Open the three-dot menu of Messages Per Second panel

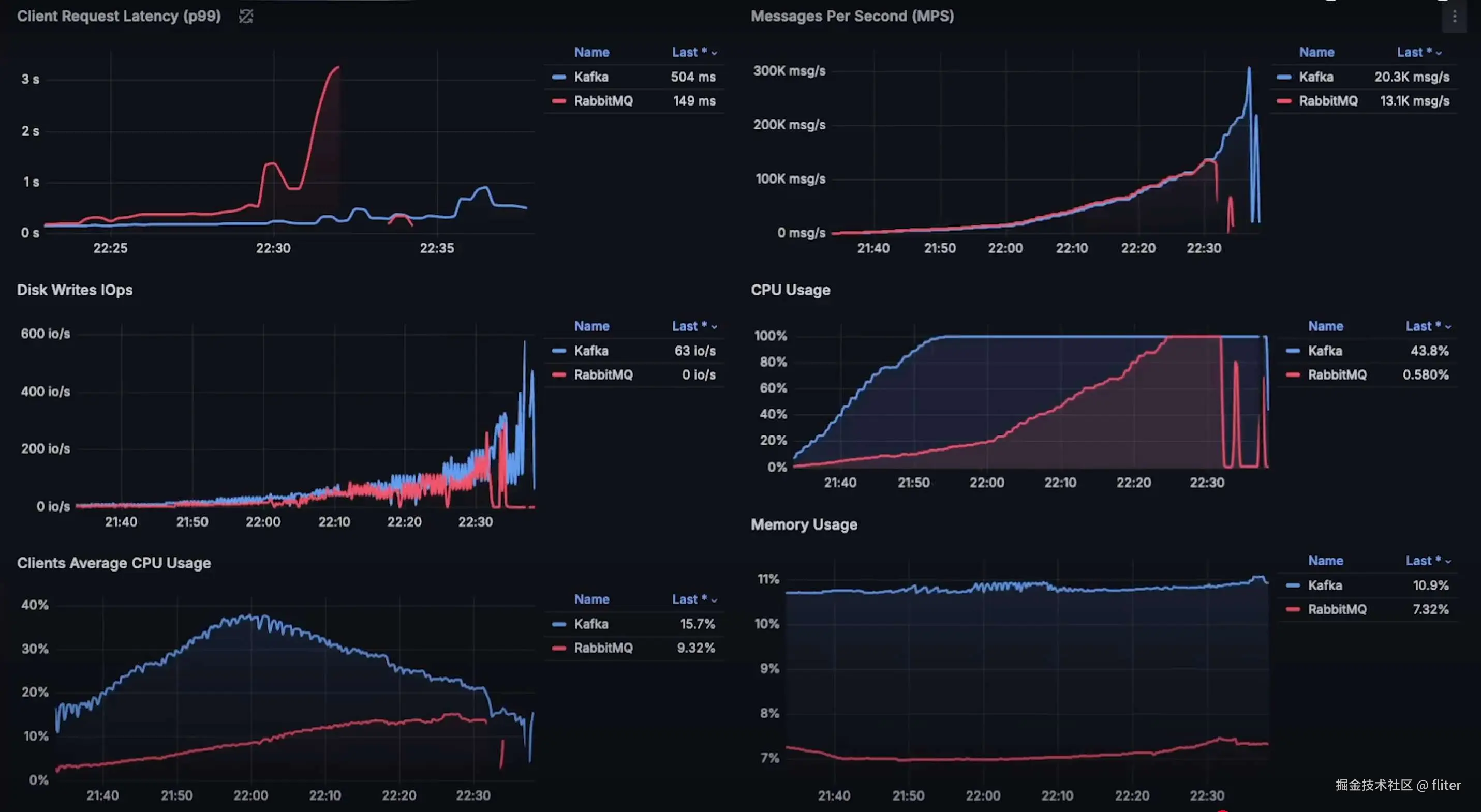click(x=1454, y=17)
